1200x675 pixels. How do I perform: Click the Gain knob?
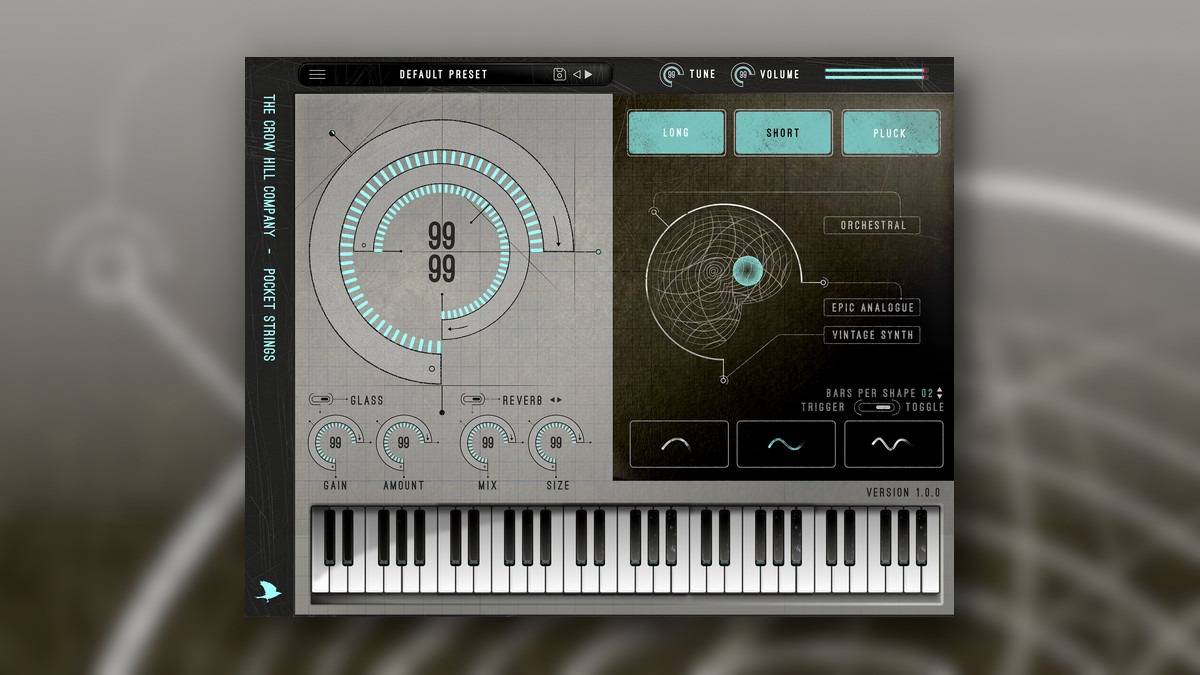[x=335, y=442]
